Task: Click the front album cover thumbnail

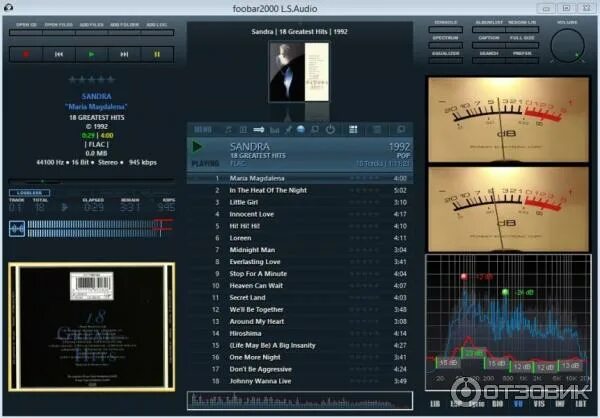Action: (x=299, y=72)
